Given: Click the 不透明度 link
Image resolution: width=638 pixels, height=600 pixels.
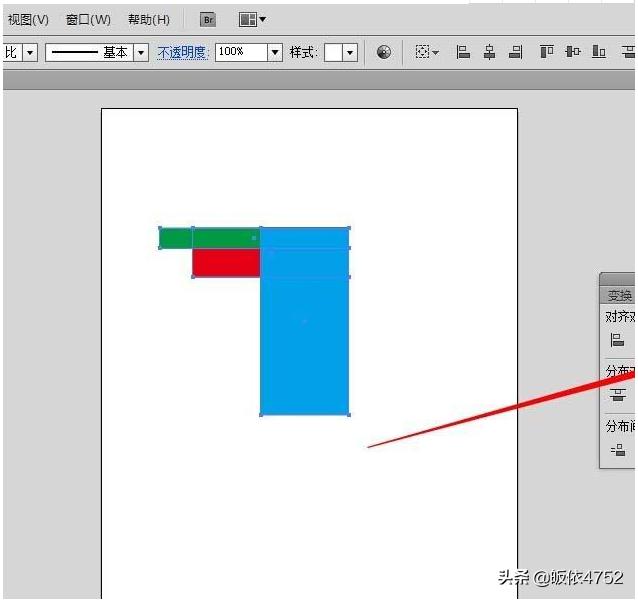Looking at the screenshot, I should click(182, 52).
